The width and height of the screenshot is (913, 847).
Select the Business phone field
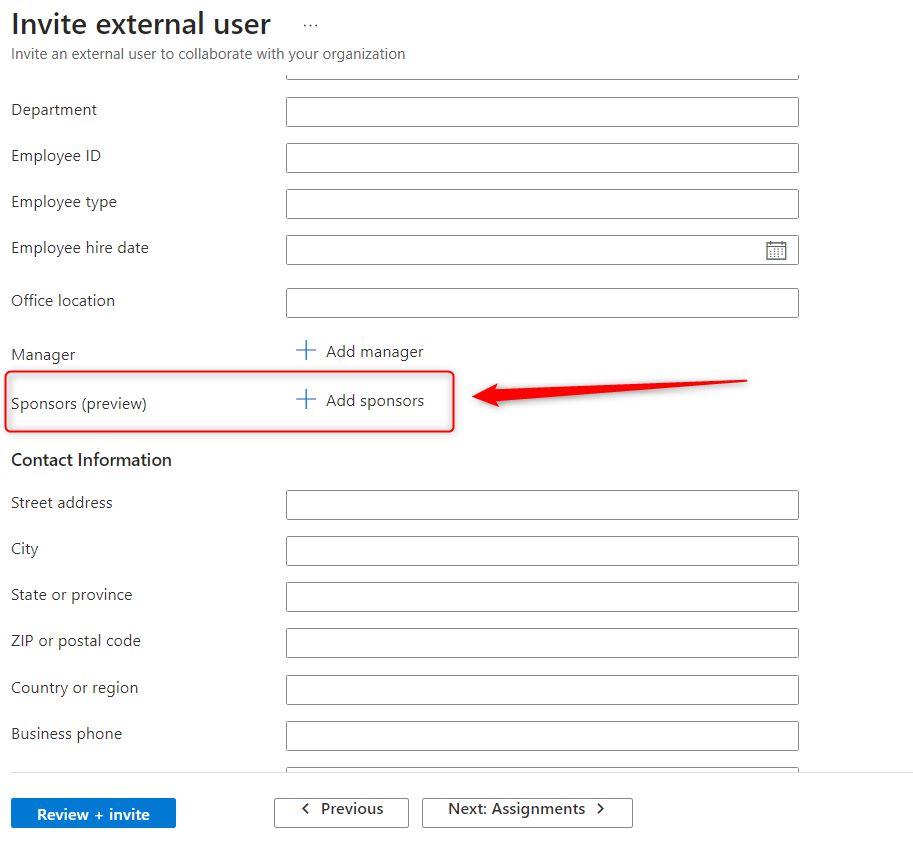tap(541, 736)
